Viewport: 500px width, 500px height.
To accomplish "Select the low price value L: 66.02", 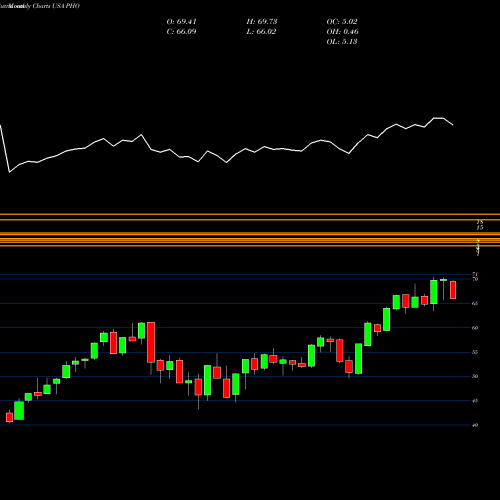I will [261, 32].
